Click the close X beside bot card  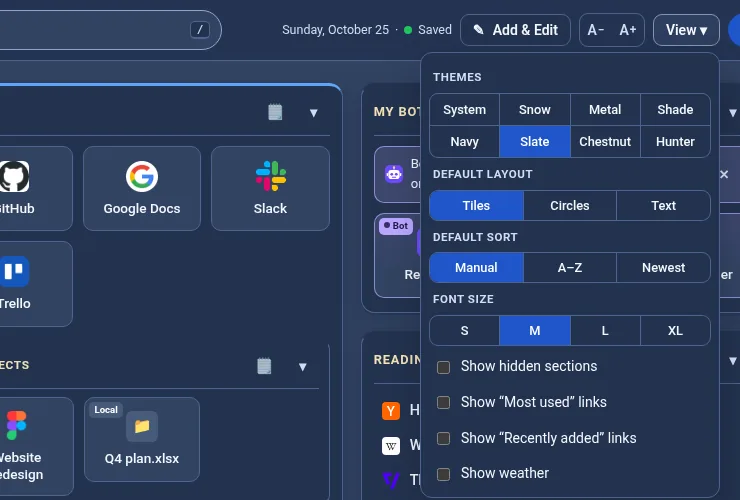724,174
